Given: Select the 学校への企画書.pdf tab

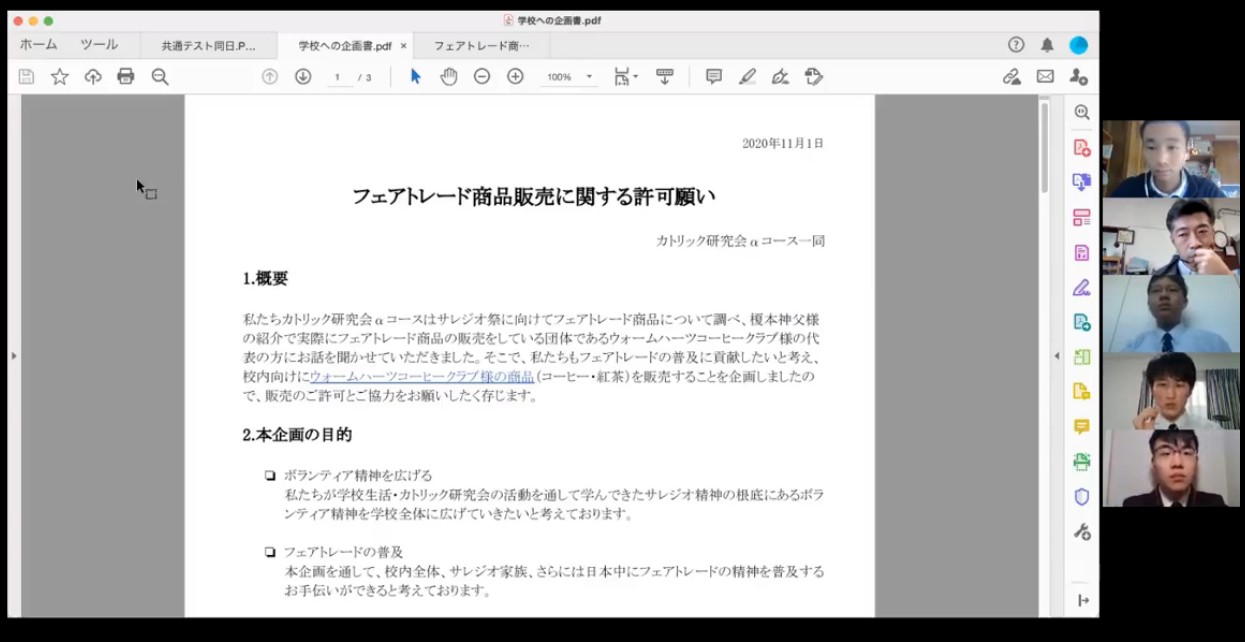Looking at the screenshot, I should pyautogui.click(x=345, y=46).
